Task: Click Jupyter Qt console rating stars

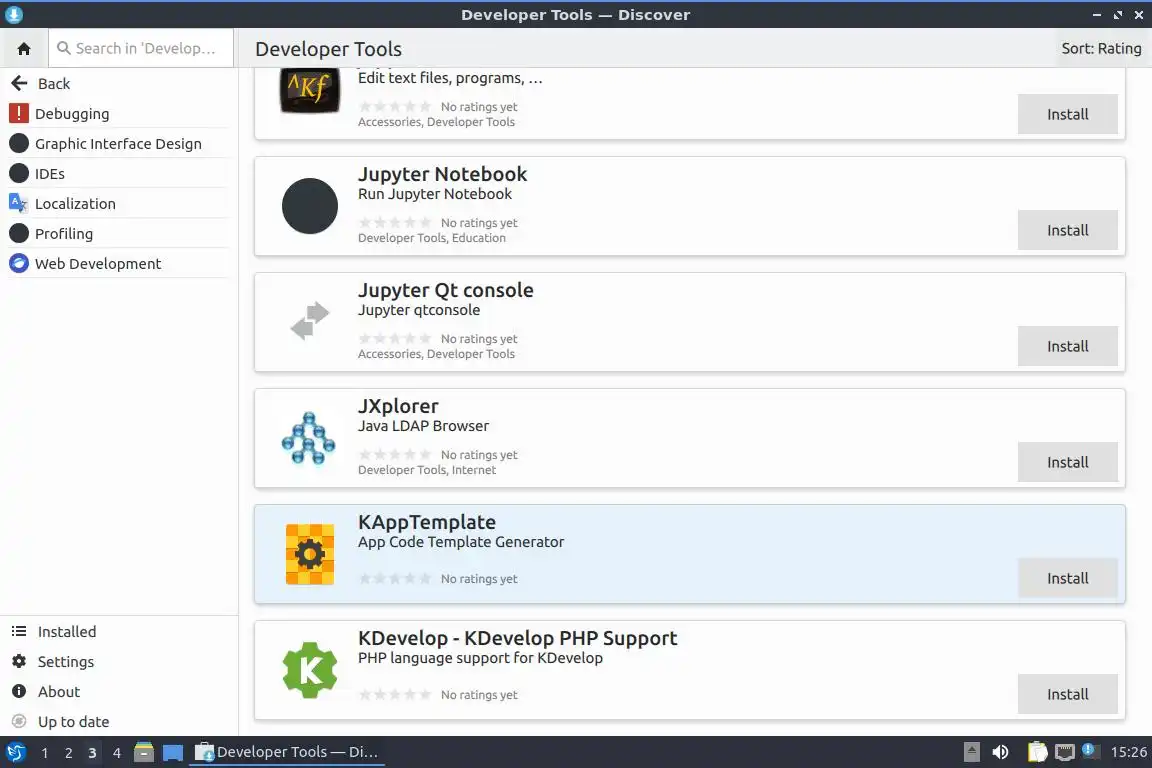Action: tap(395, 338)
